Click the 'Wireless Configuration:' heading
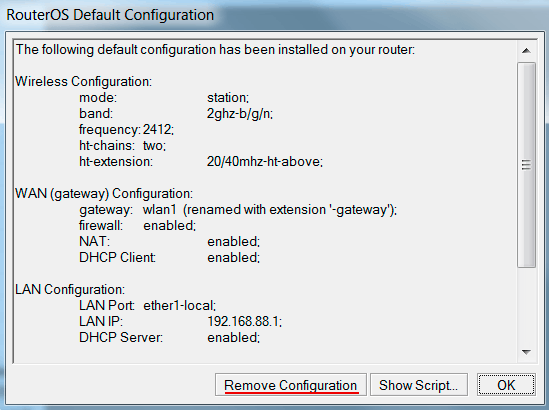The image size is (549, 410). [x=84, y=82]
